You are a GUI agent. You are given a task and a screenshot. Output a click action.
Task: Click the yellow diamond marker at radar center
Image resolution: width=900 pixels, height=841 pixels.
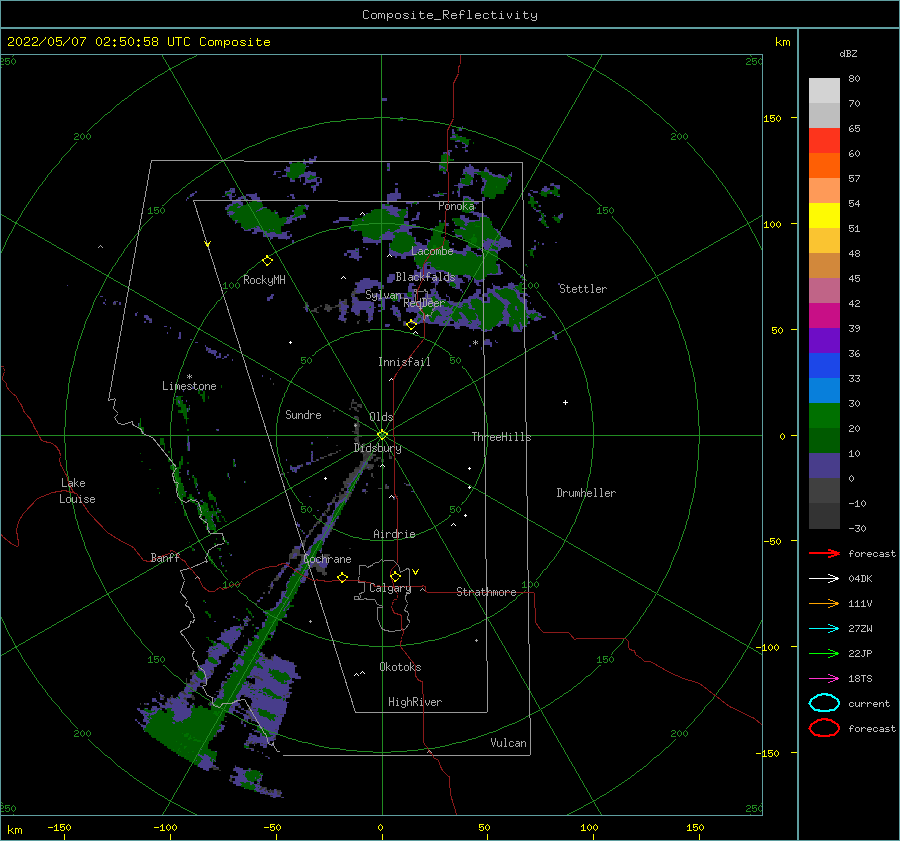pyautogui.click(x=382, y=435)
